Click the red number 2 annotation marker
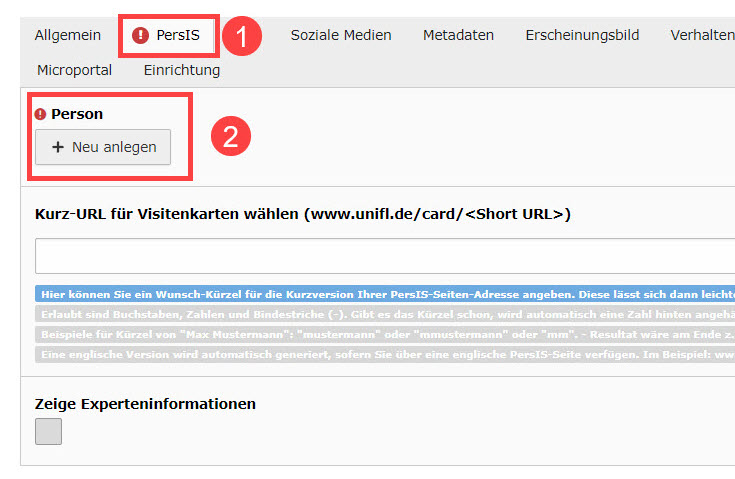This screenshot has height=479, width=735. [229, 136]
